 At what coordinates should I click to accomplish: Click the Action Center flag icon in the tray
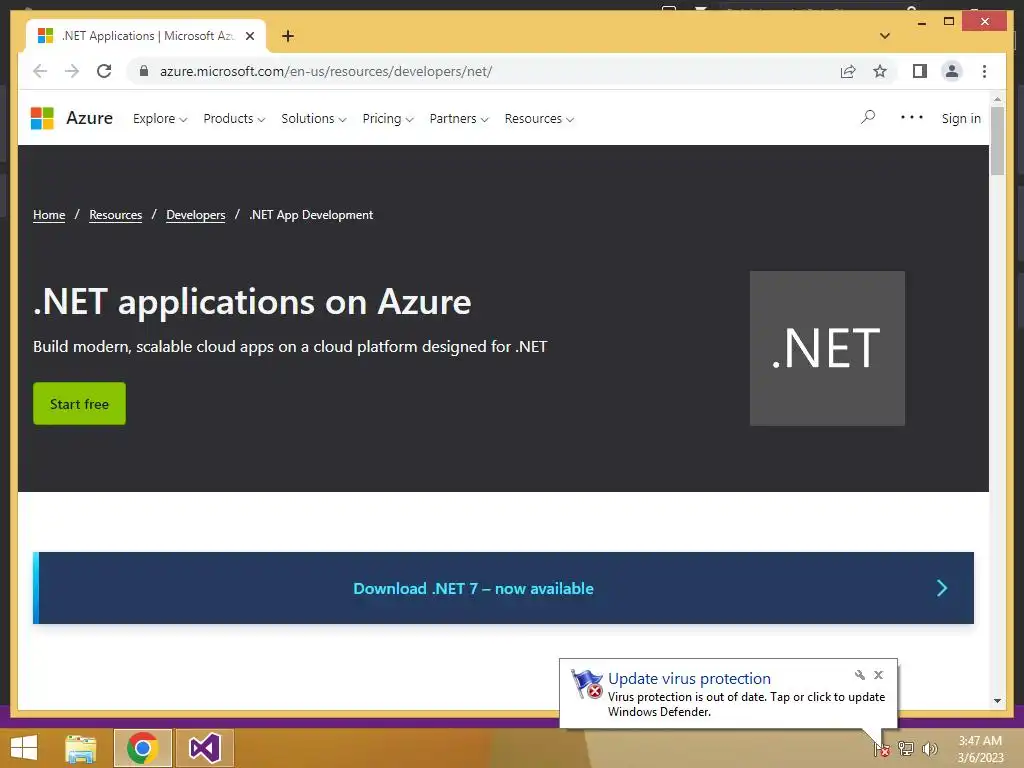coord(882,748)
